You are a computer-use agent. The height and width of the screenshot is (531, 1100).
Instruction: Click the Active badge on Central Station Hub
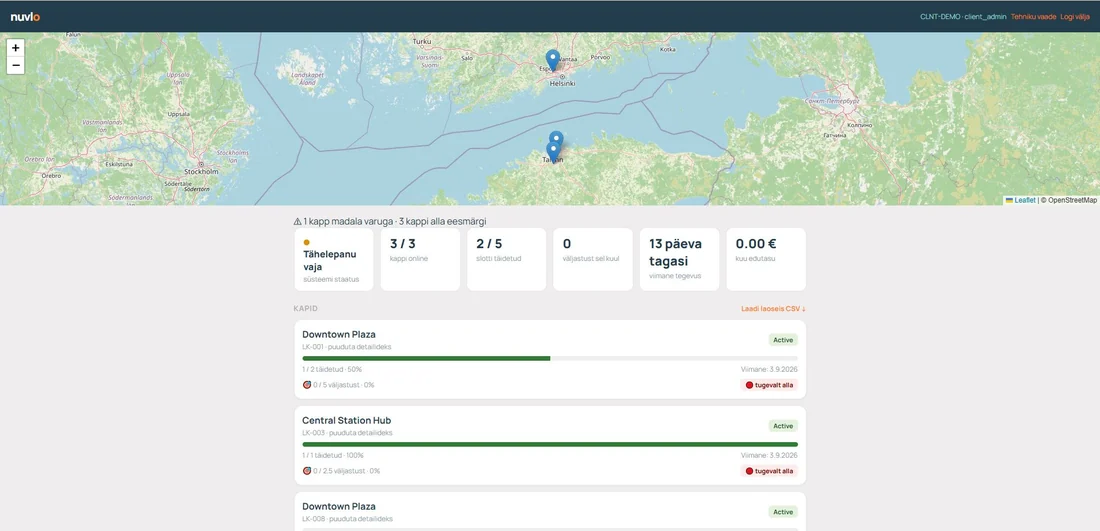click(783, 426)
